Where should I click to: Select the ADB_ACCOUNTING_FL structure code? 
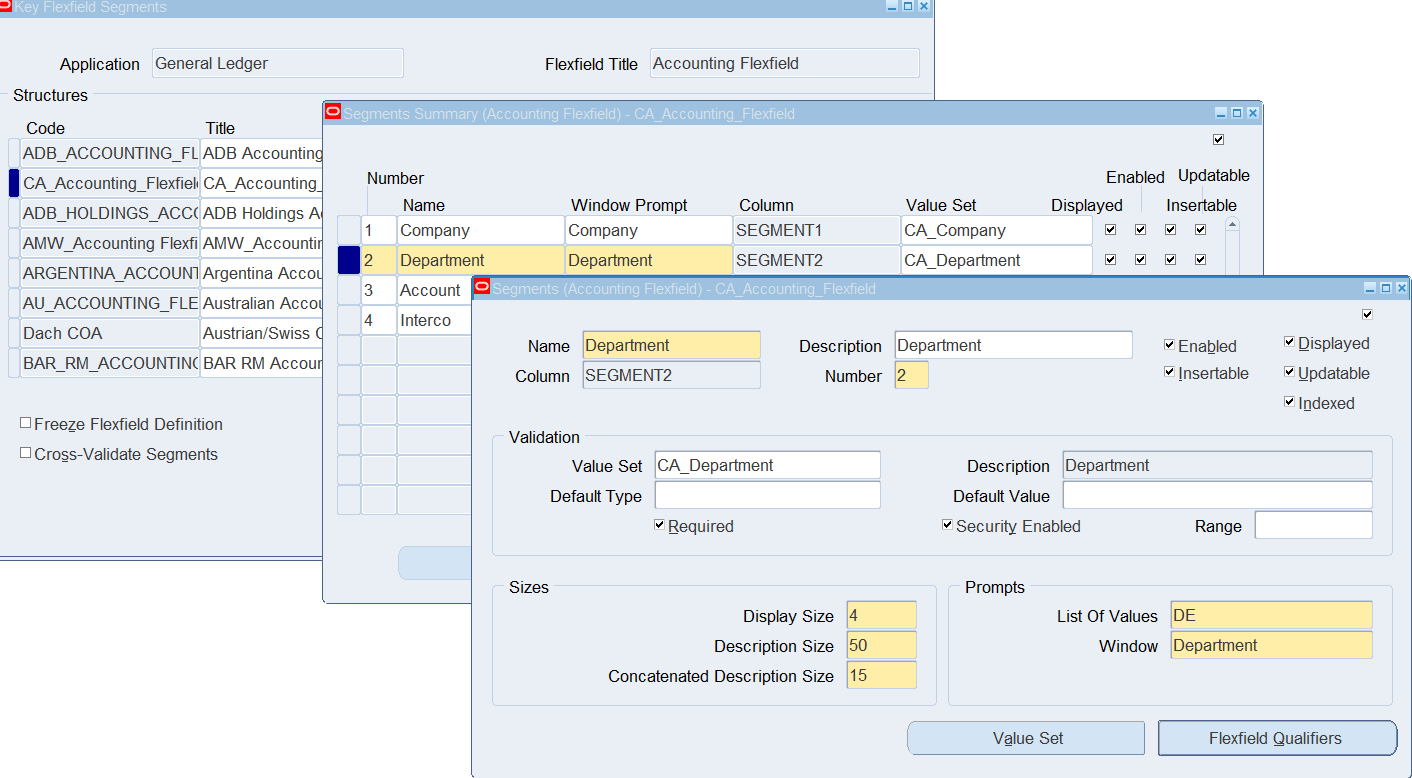pos(110,153)
